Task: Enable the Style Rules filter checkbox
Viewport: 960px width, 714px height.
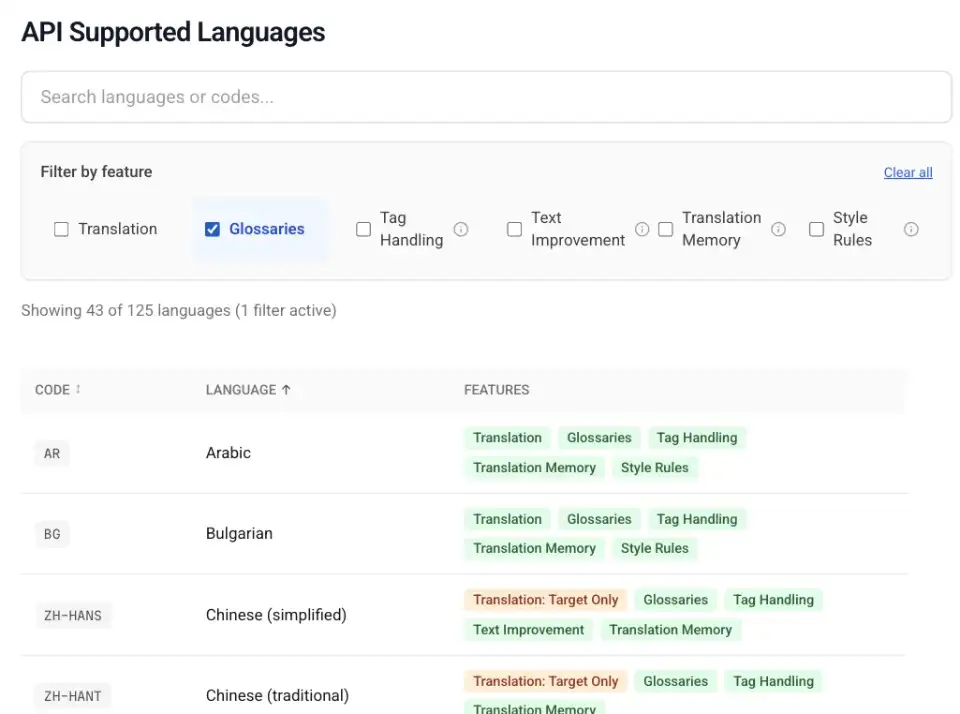Action: (817, 229)
